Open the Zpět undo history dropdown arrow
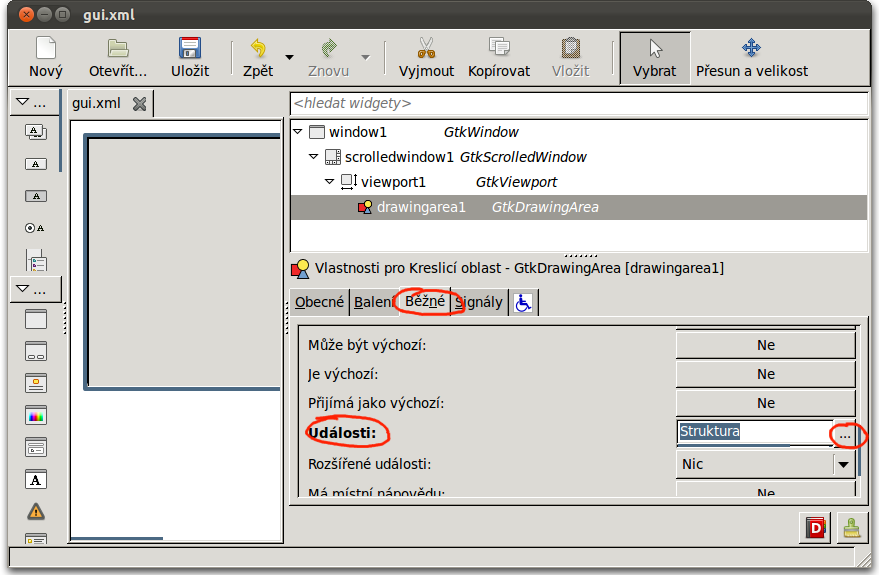This screenshot has height=575, width=879. click(x=289, y=57)
